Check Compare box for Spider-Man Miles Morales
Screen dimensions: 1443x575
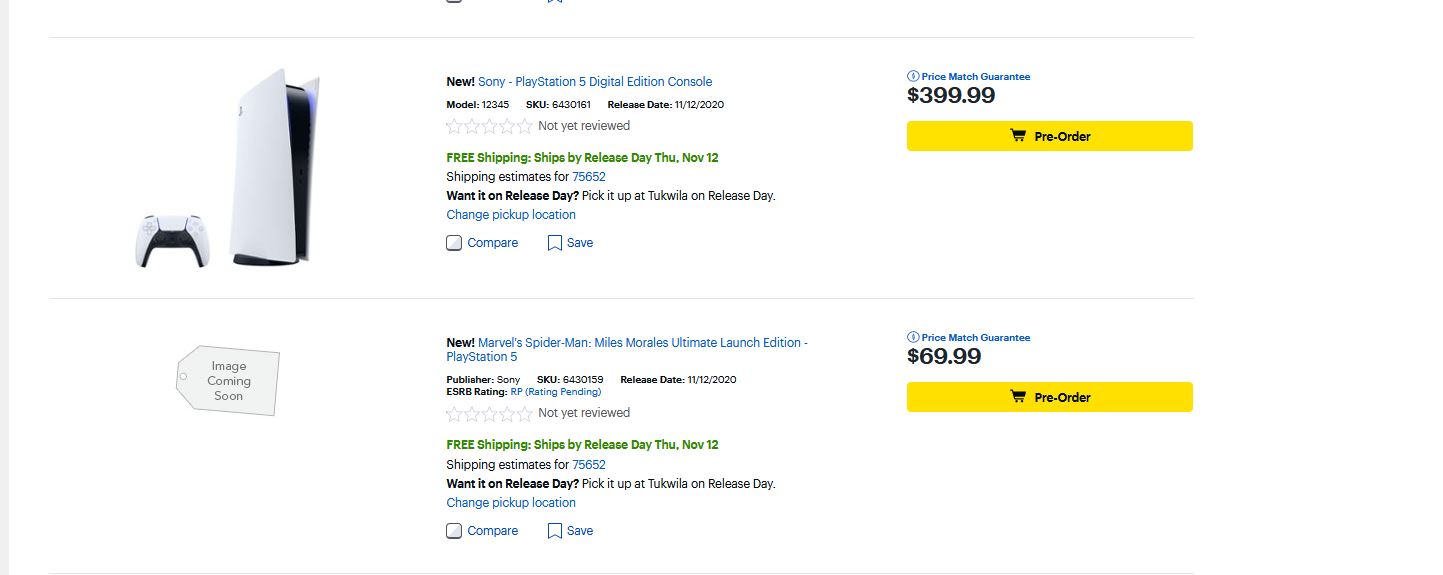click(454, 531)
